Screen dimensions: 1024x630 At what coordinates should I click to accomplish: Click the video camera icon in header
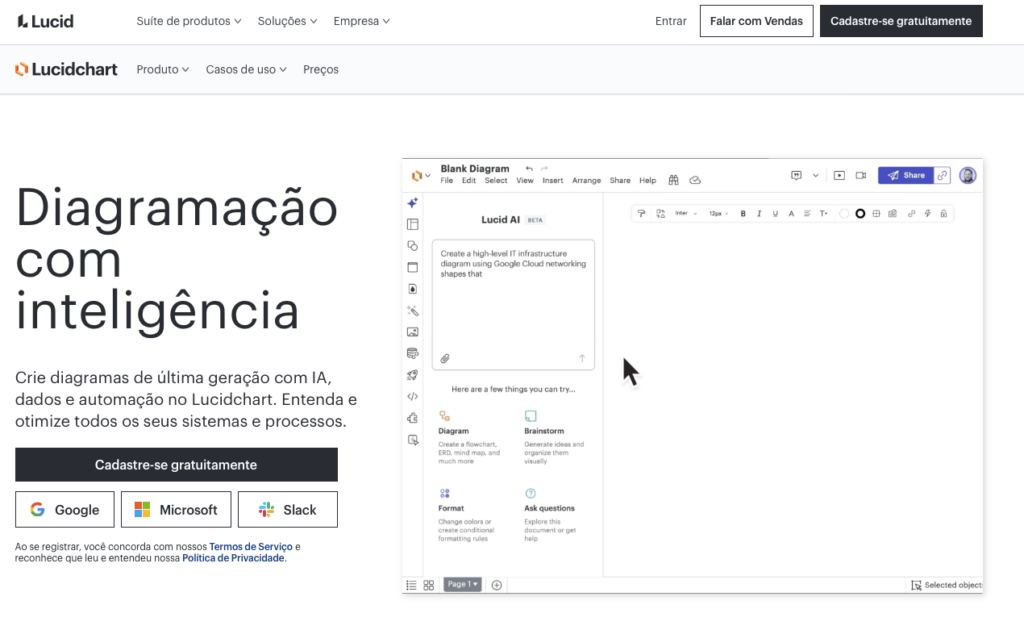[x=861, y=175]
